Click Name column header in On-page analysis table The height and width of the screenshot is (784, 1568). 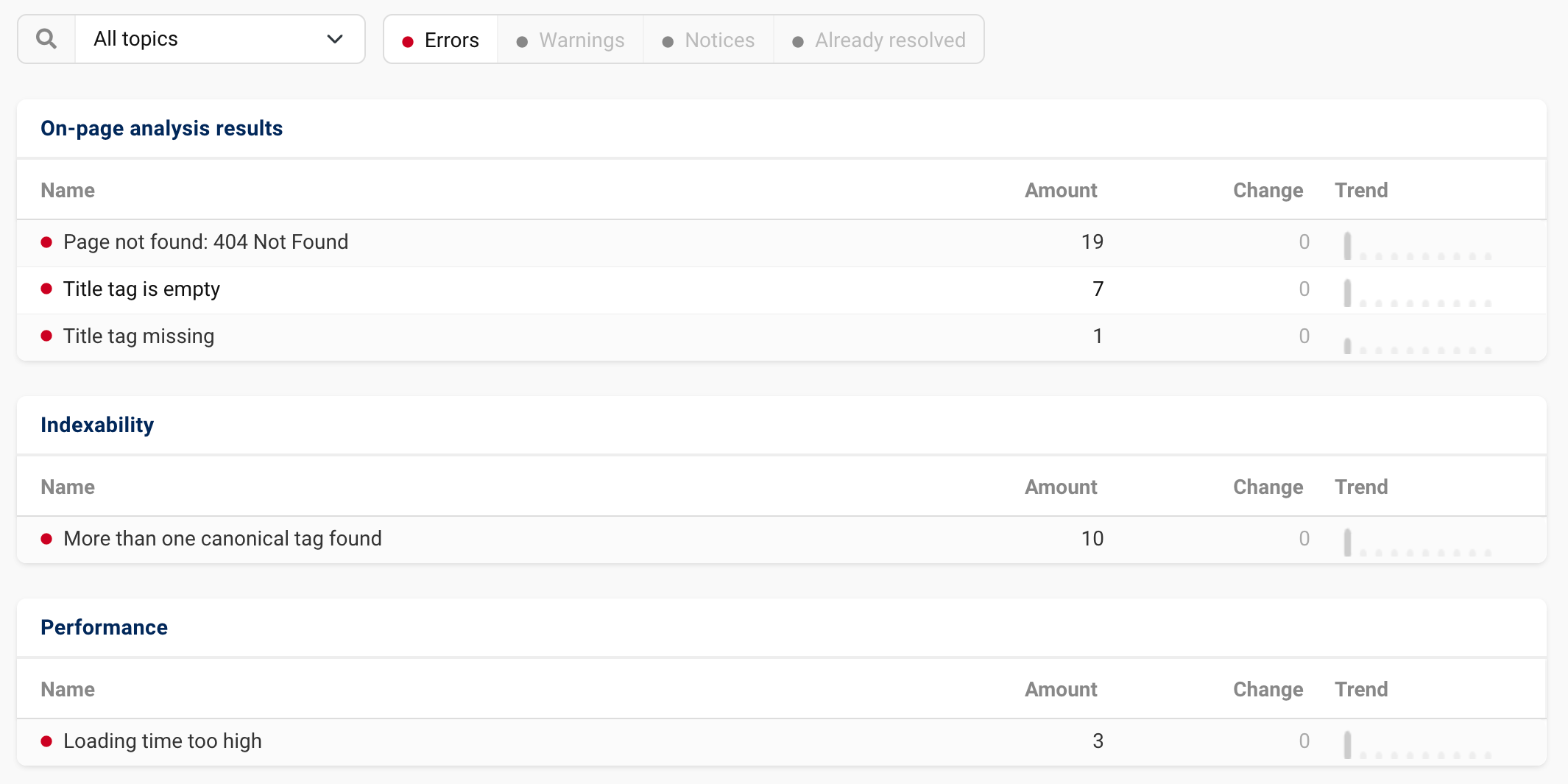[x=68, y=191]
